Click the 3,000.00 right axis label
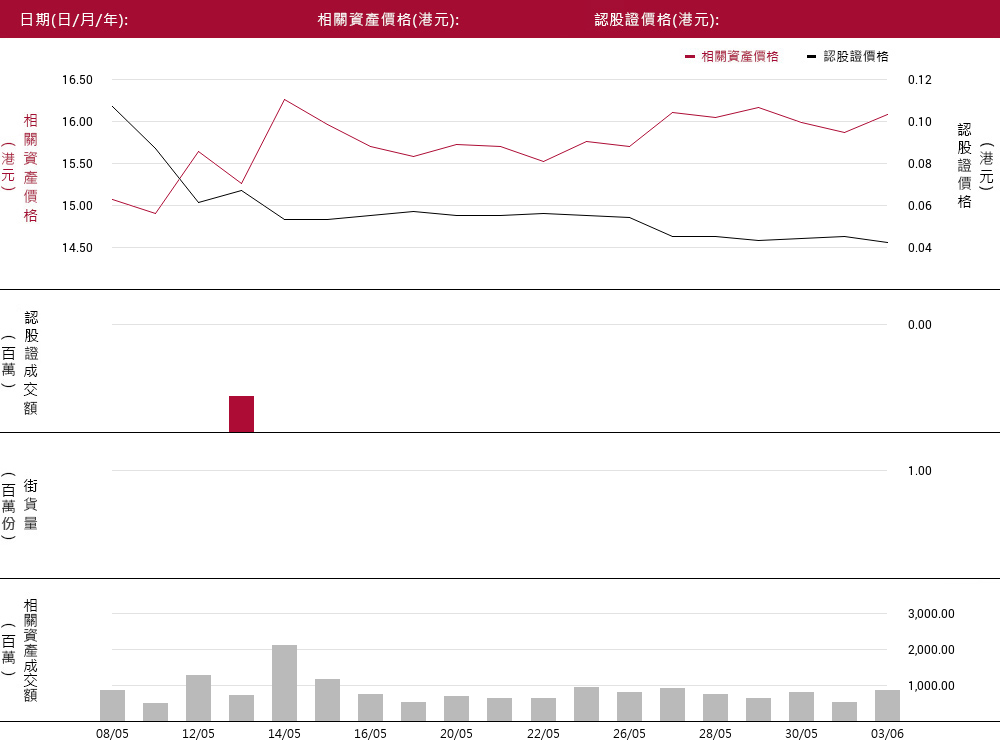1000x751 pixels. (x=931, y=614)
